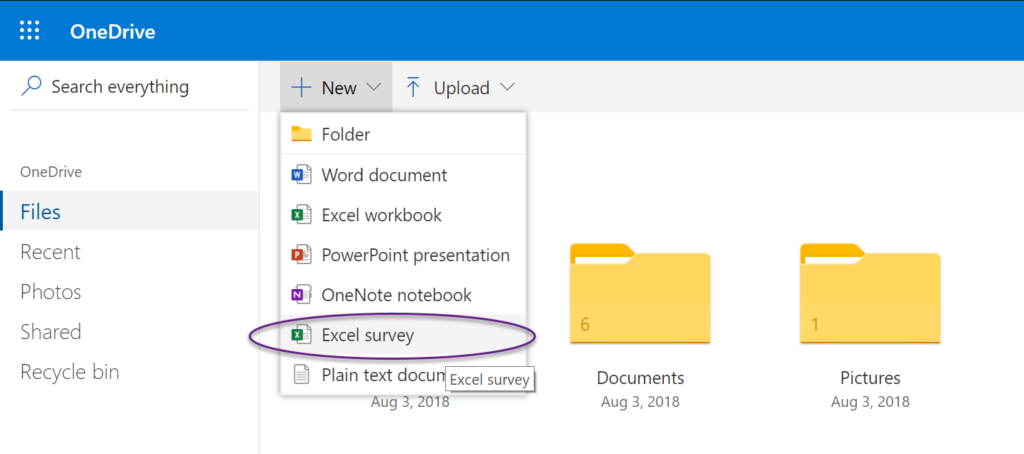Go to Recent in sidebar
The height and width of the screenshot is (454, 1024).
pos(50,252)
